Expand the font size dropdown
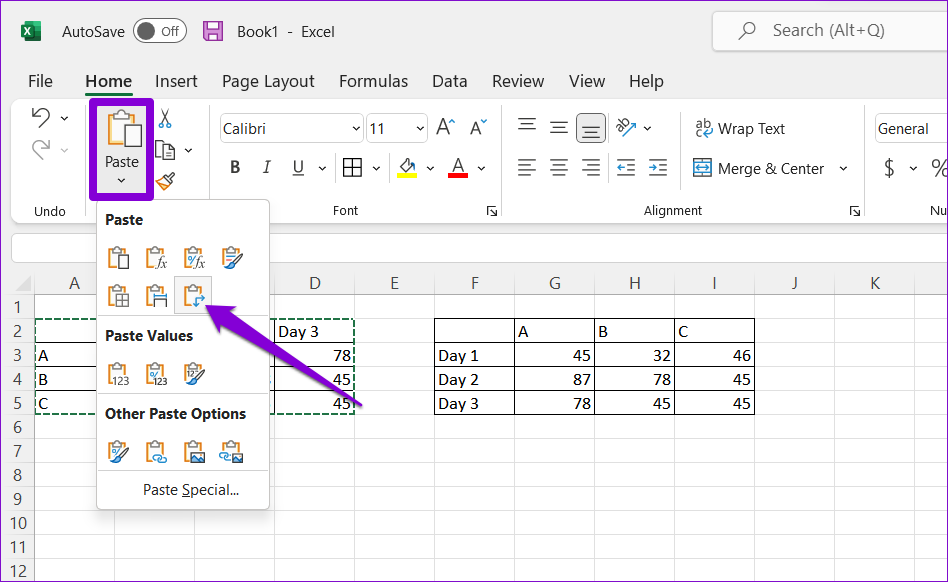The width and height of the screenshot is (948, 582). coord(420,129)
